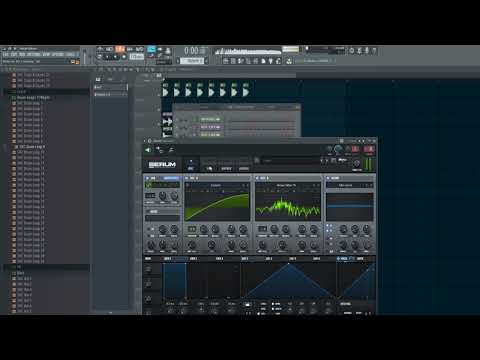Close the Channel rack window
Viewport: 480px width, 360px height.
(297, 107)
